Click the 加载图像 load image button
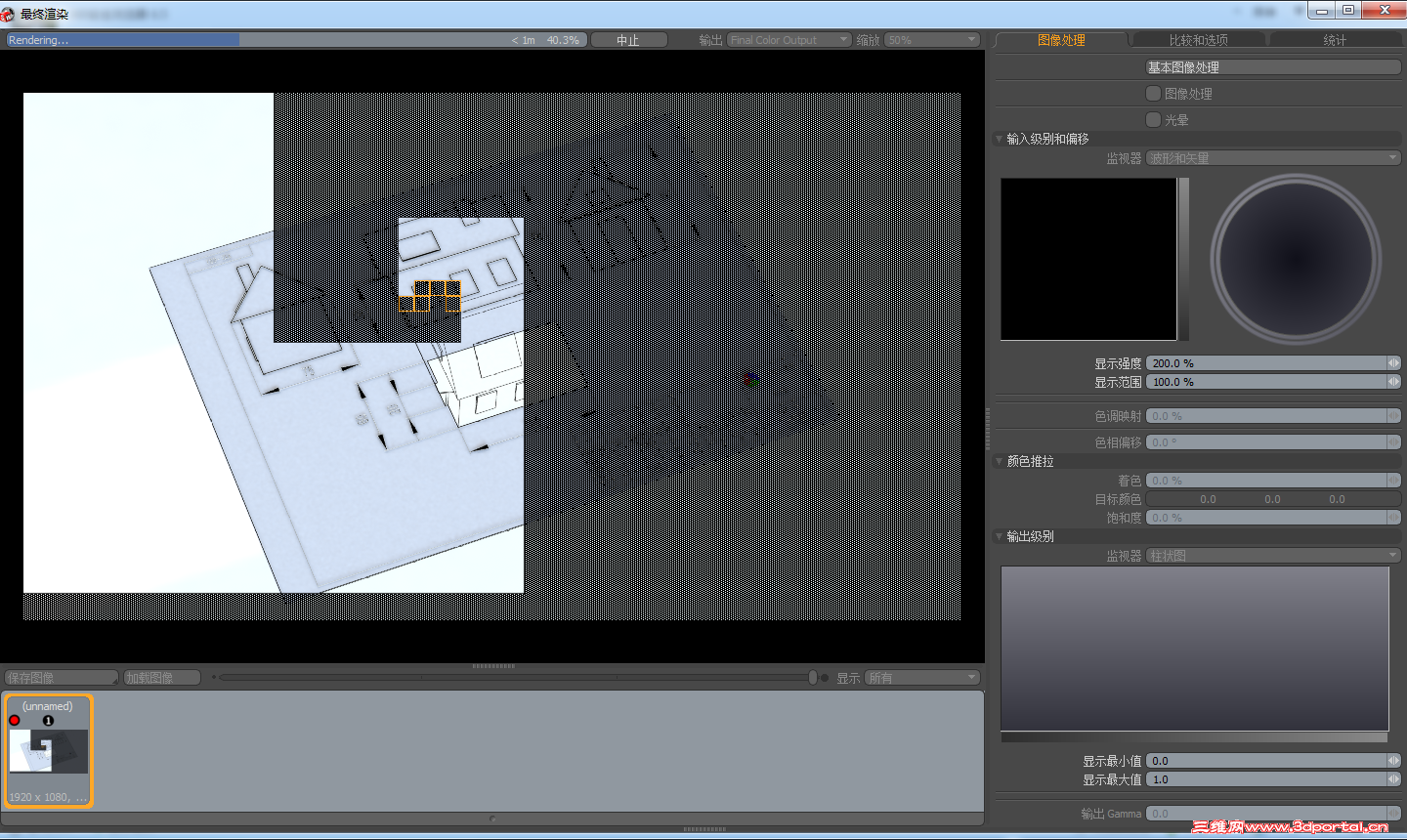This screenshot has height=840, width=1407. click(x=162, y=678)
